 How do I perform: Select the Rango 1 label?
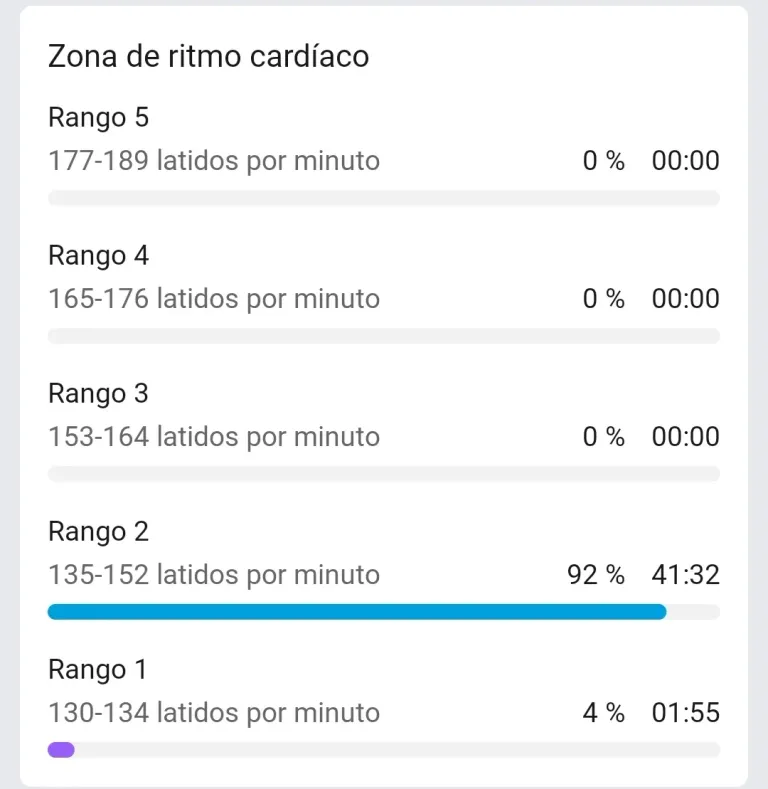98,669
